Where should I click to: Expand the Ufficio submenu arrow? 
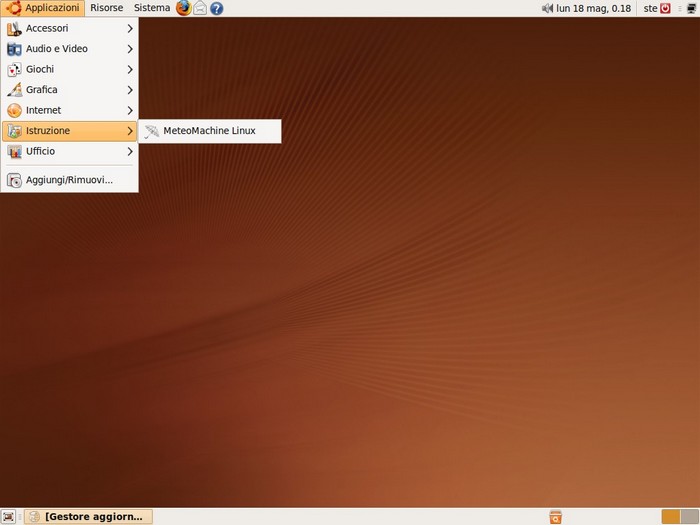tap(130, 152)
